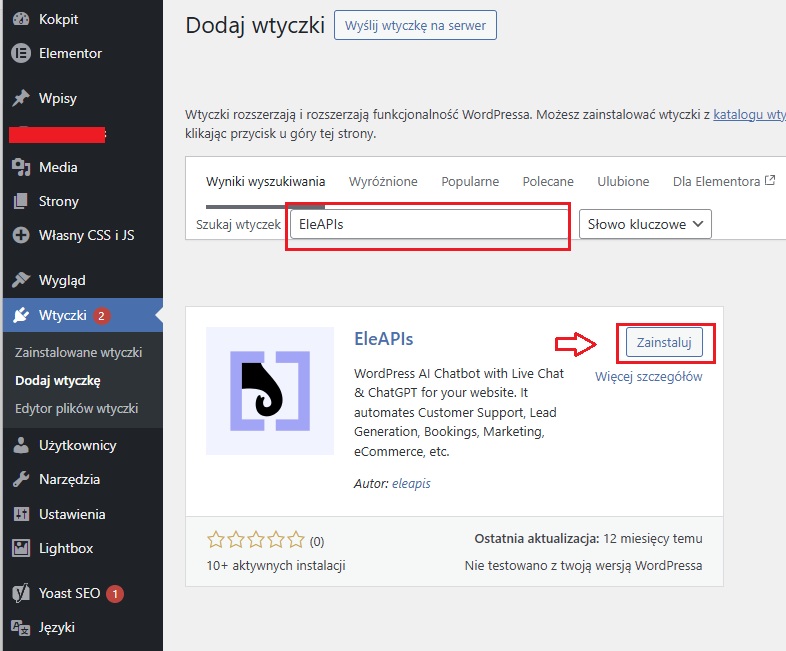This screenshot has height=651, width=786.
Task: Click the Kokpit dashboard icon
Action: click(x=20, y=19)
